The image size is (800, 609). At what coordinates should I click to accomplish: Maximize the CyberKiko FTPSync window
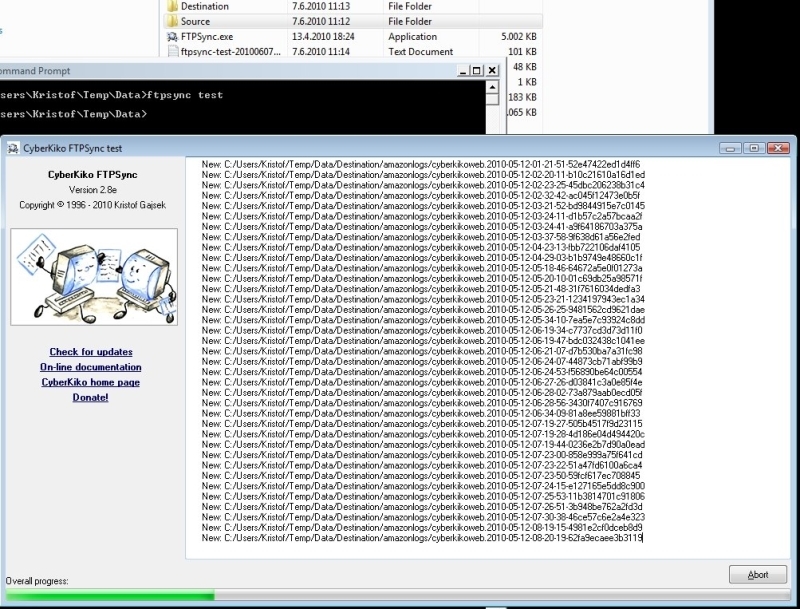coord(754,148)
